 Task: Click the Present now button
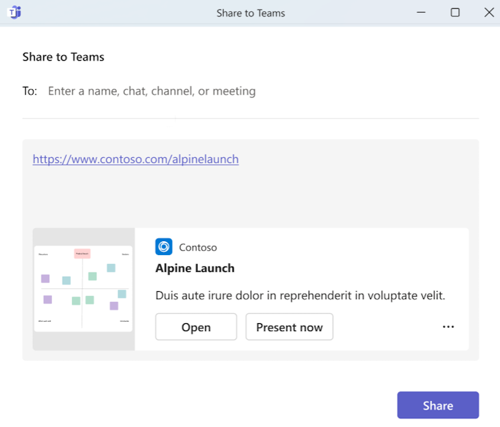(x=289, y=327)
